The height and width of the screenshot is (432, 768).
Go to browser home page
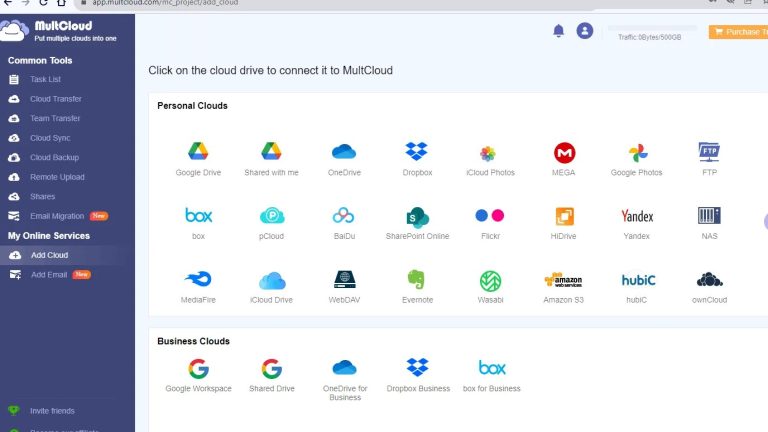tap(61, 3)
